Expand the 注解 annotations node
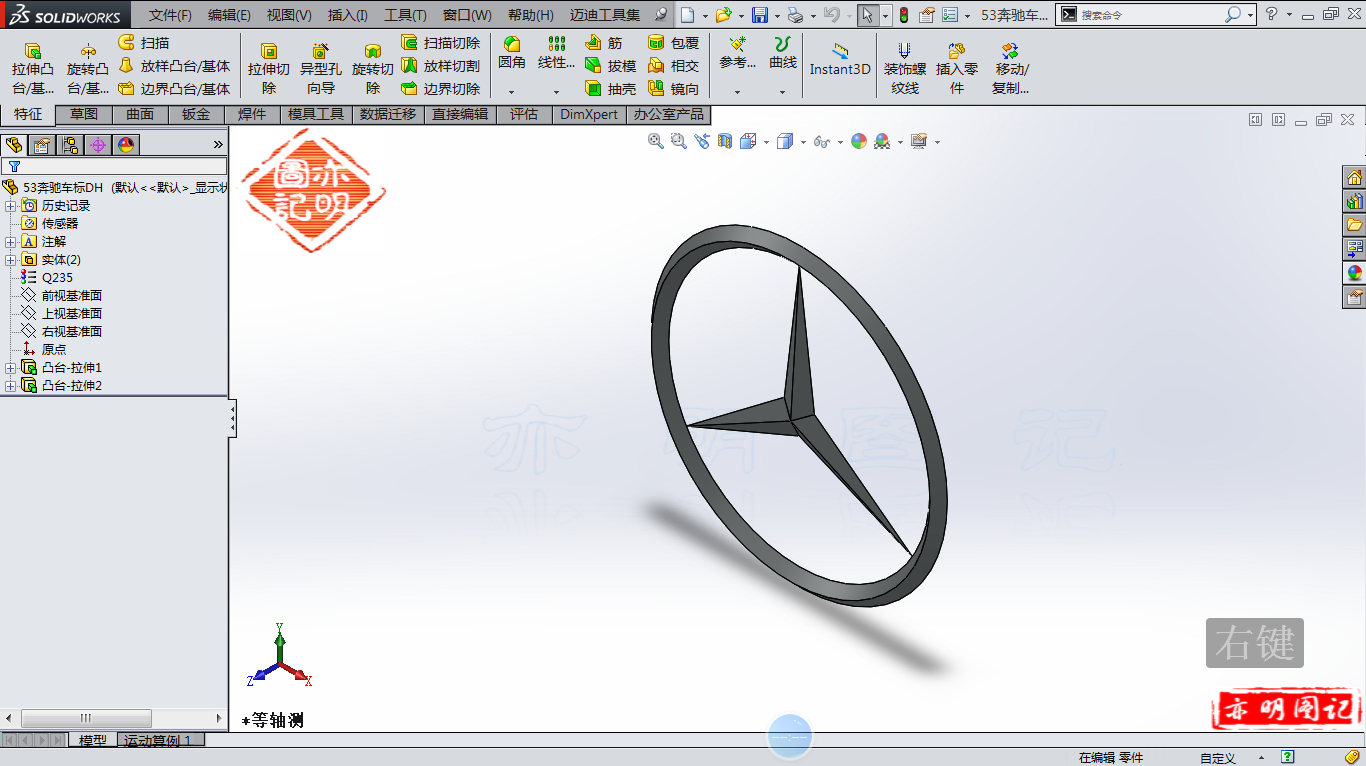 (10, 242)
